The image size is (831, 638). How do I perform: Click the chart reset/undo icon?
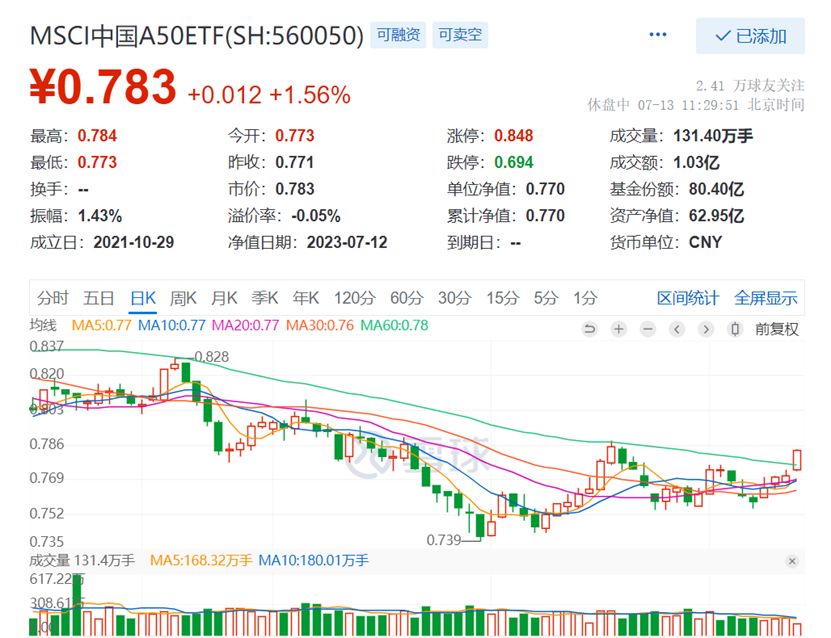589,330
